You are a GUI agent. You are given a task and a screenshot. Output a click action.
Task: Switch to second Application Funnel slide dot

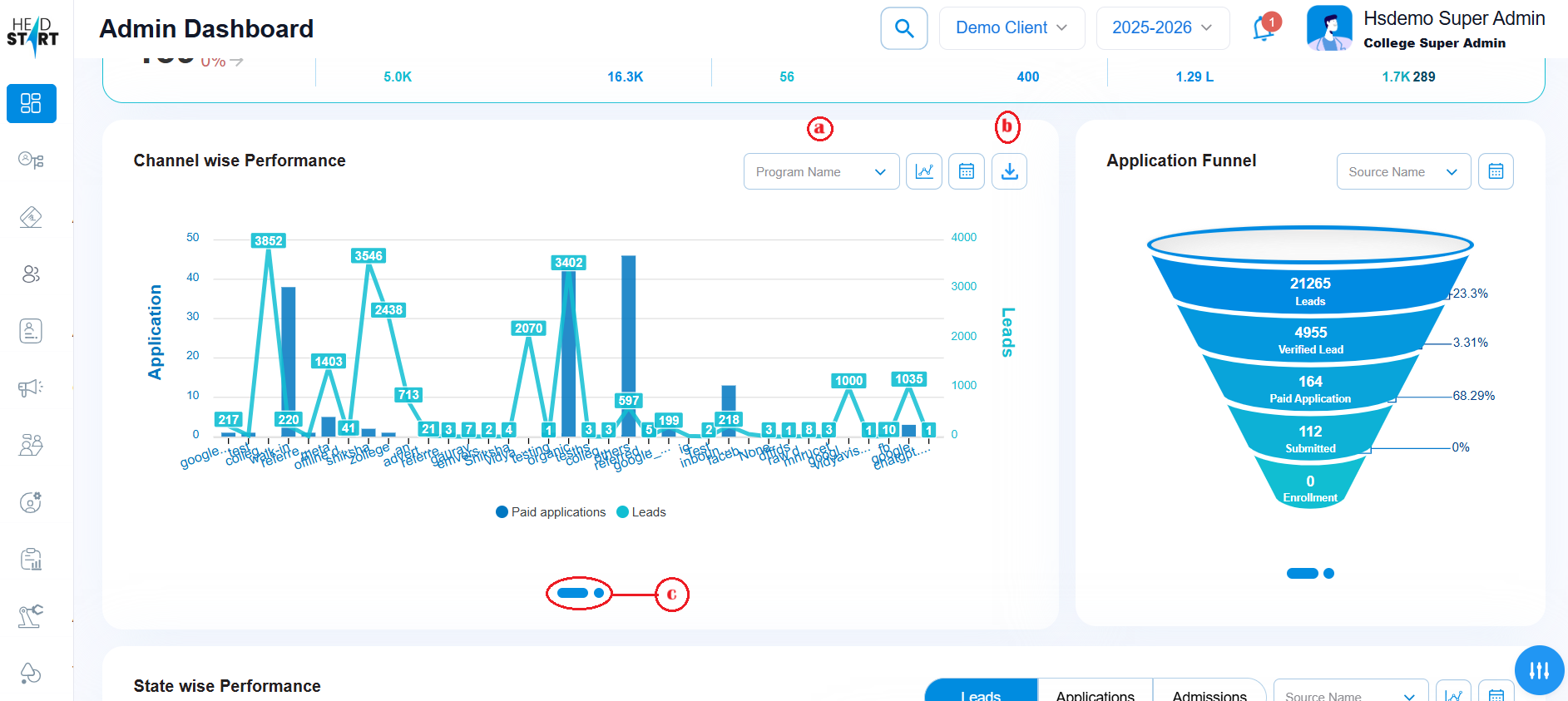click(x=1328, y=573)
